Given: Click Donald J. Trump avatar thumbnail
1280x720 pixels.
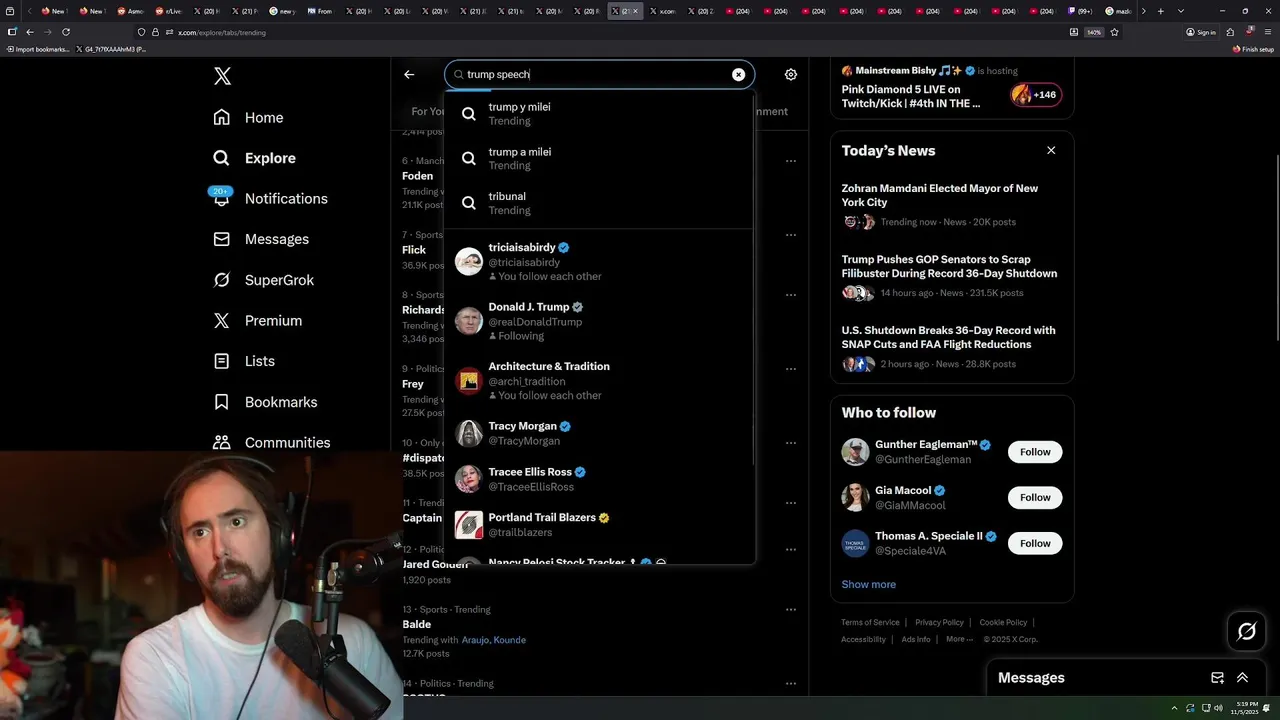Looking at the screenshot, I should [469, 321].
